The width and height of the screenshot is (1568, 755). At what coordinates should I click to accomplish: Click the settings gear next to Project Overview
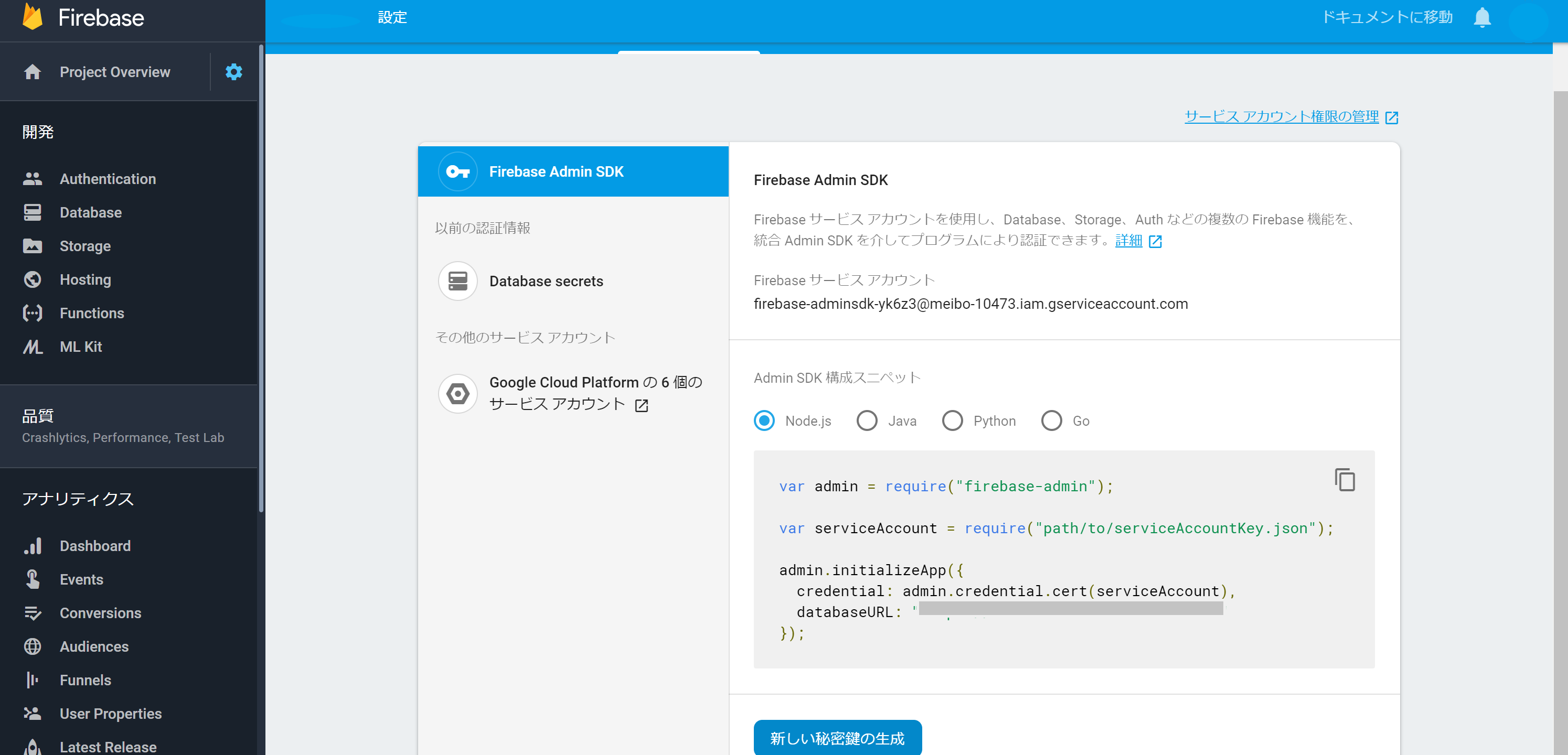[234, 72]
